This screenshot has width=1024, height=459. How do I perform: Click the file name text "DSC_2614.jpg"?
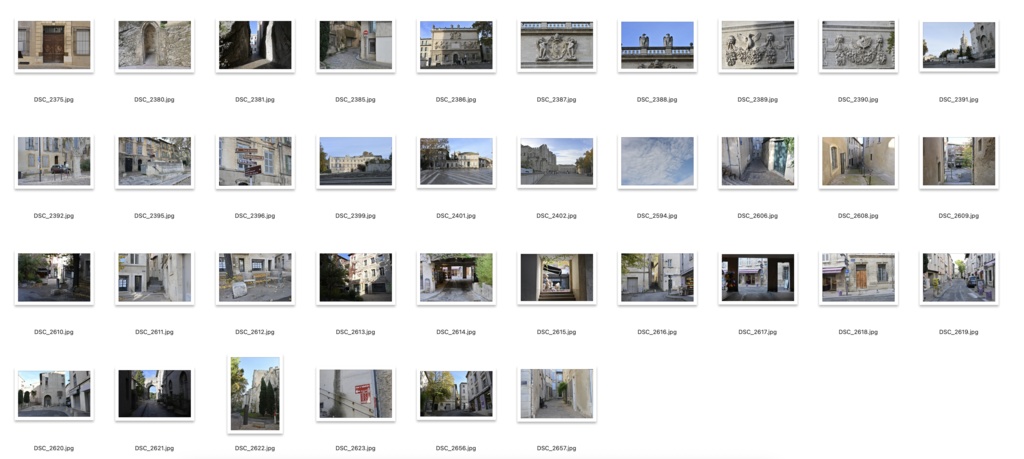tap(456, 332)
